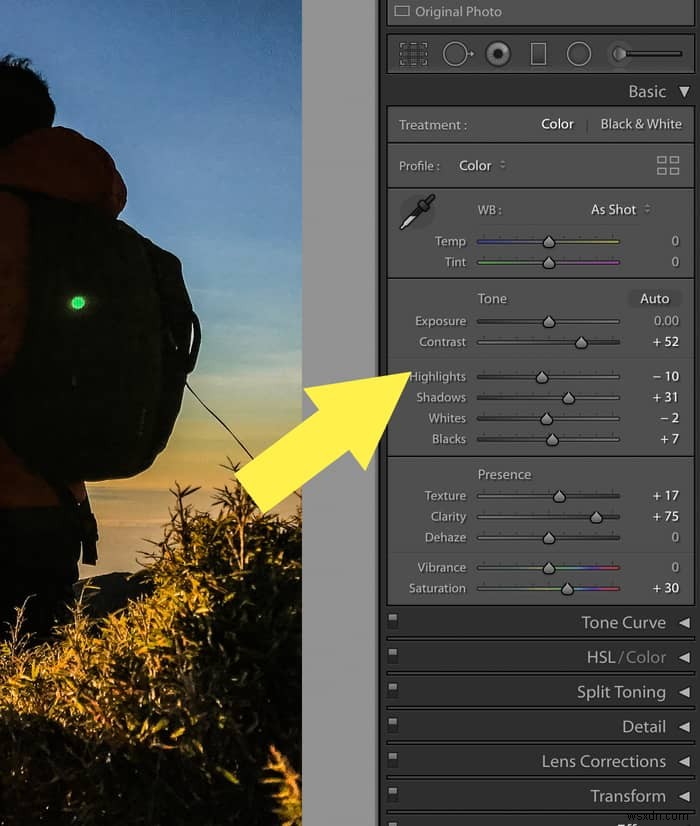Click the Dehaze slider handle
The width and height of the screenshot is (700, 826).
(x=549, y=538)
